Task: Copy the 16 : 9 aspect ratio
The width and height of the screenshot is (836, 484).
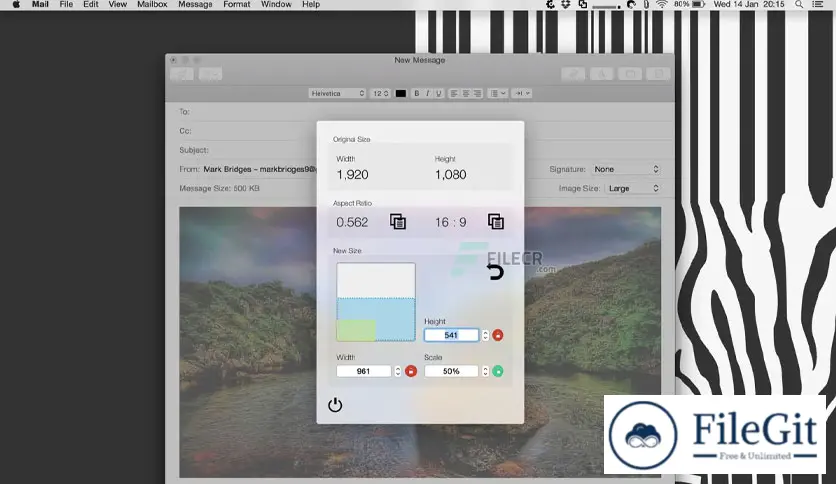Action: click(495, 222)
